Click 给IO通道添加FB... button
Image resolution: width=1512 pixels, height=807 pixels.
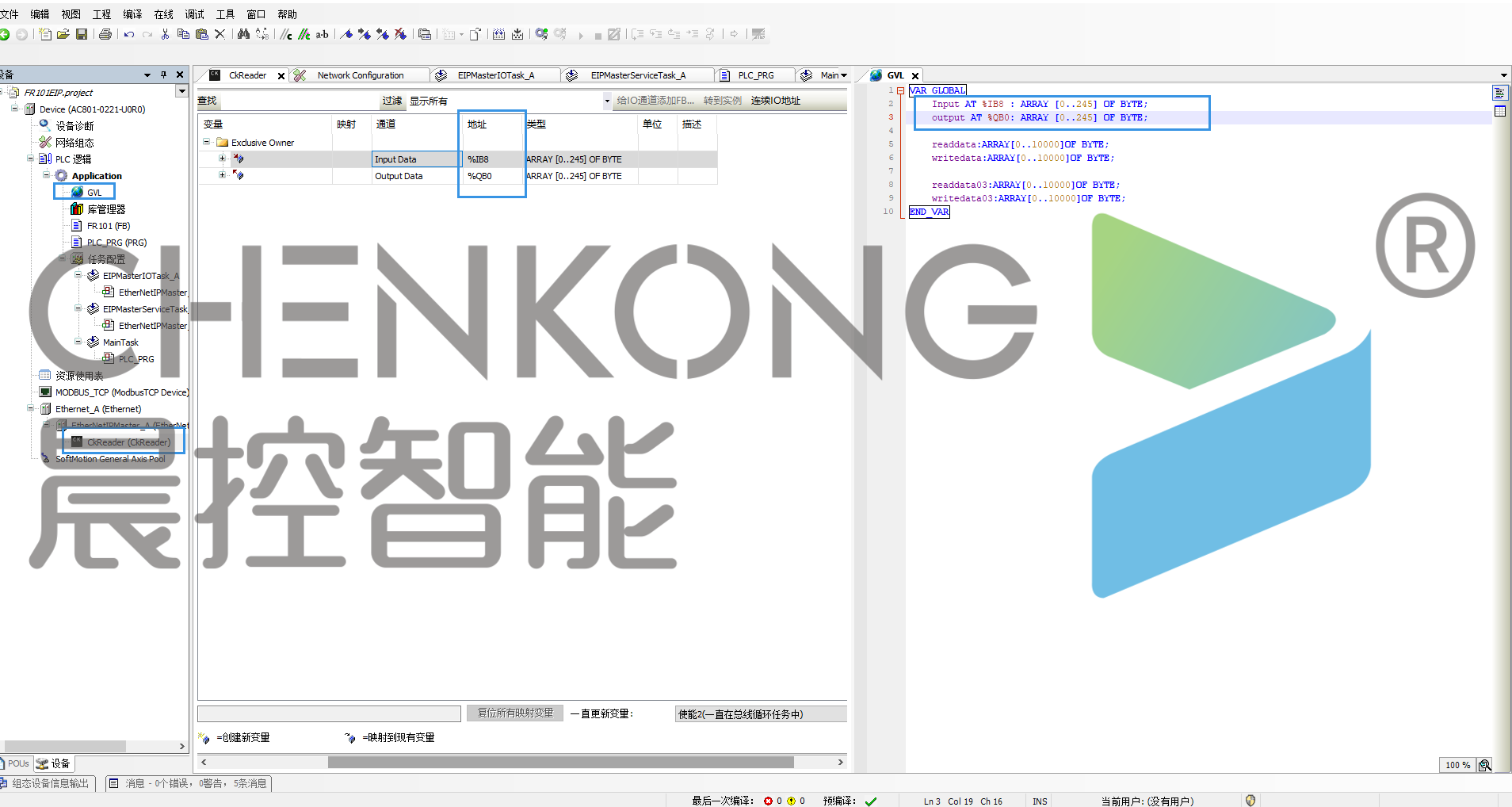click(x=655, y=101)
